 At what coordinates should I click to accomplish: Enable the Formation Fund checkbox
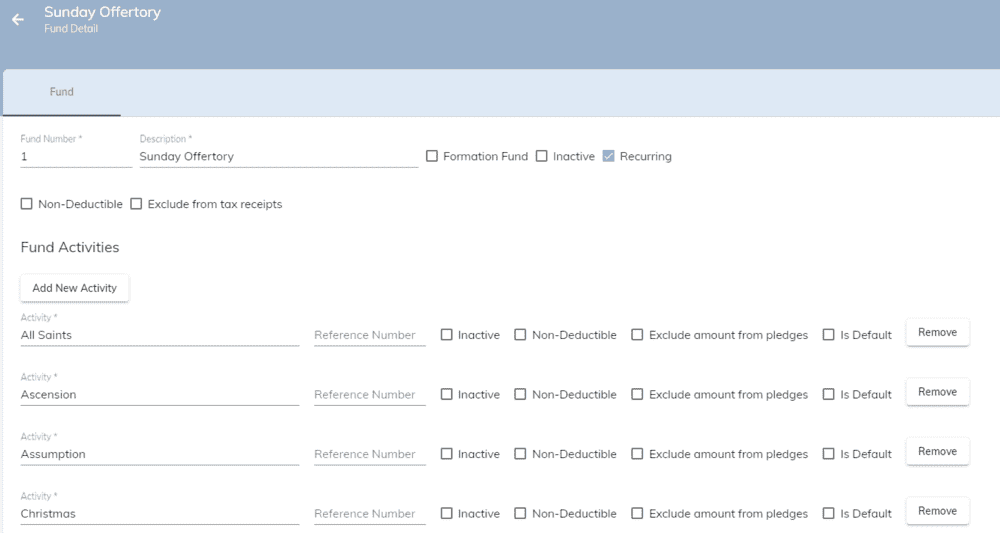pyautogui.click(x=432, y=156)
